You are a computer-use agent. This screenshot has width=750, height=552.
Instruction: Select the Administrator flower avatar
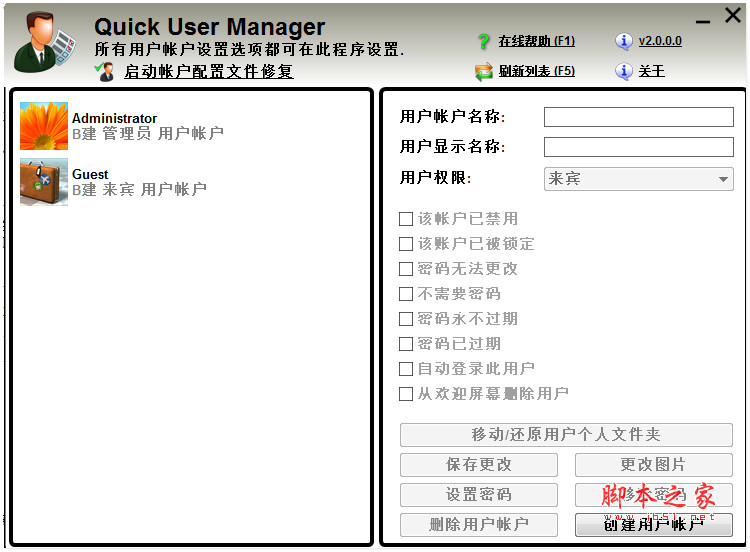tap(44, 126)
